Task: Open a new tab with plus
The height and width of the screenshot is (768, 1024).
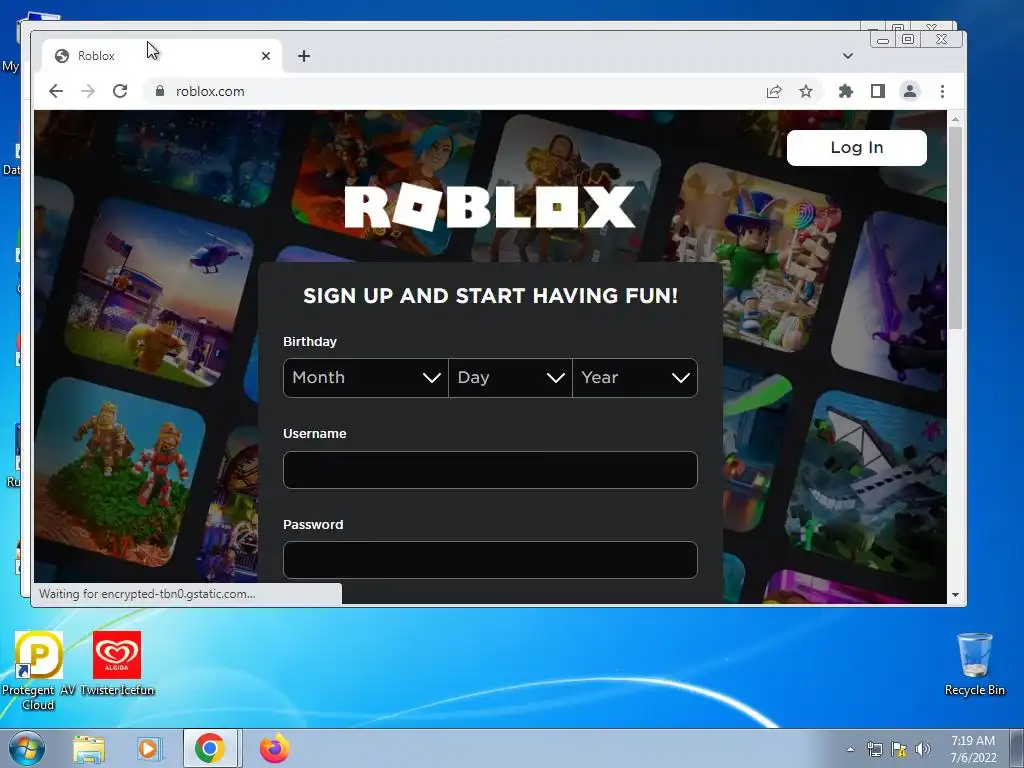Action: [304, 56]
